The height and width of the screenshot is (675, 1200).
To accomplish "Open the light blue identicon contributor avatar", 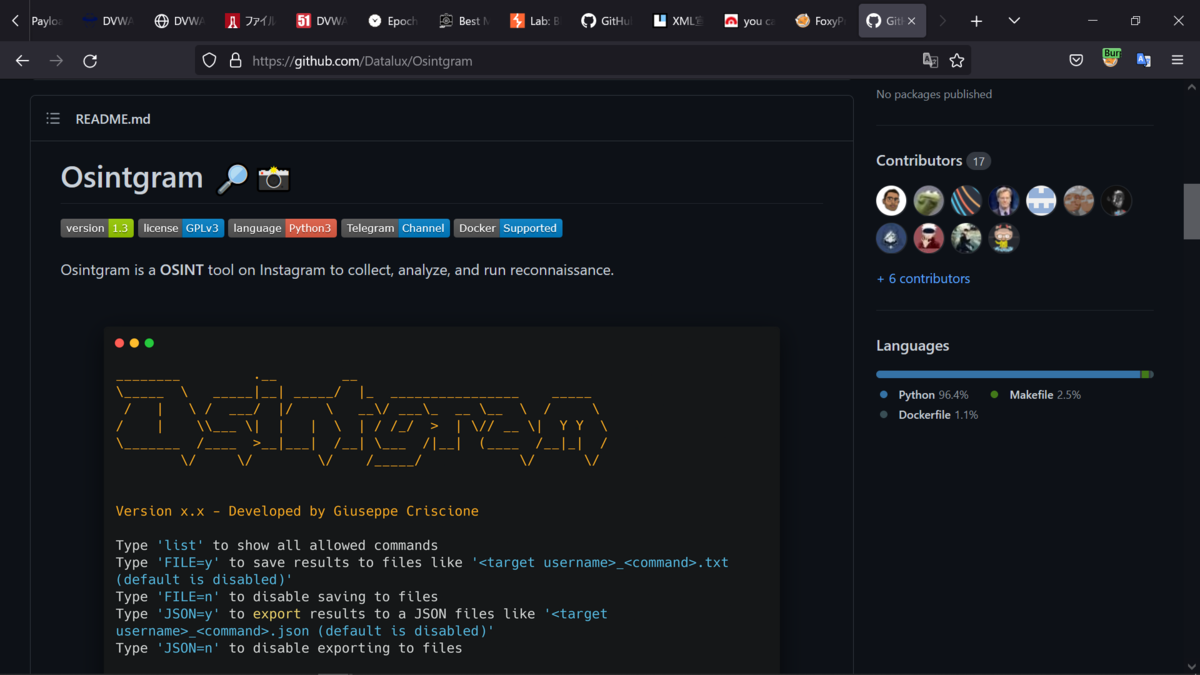I will [x=1041, y=201].
